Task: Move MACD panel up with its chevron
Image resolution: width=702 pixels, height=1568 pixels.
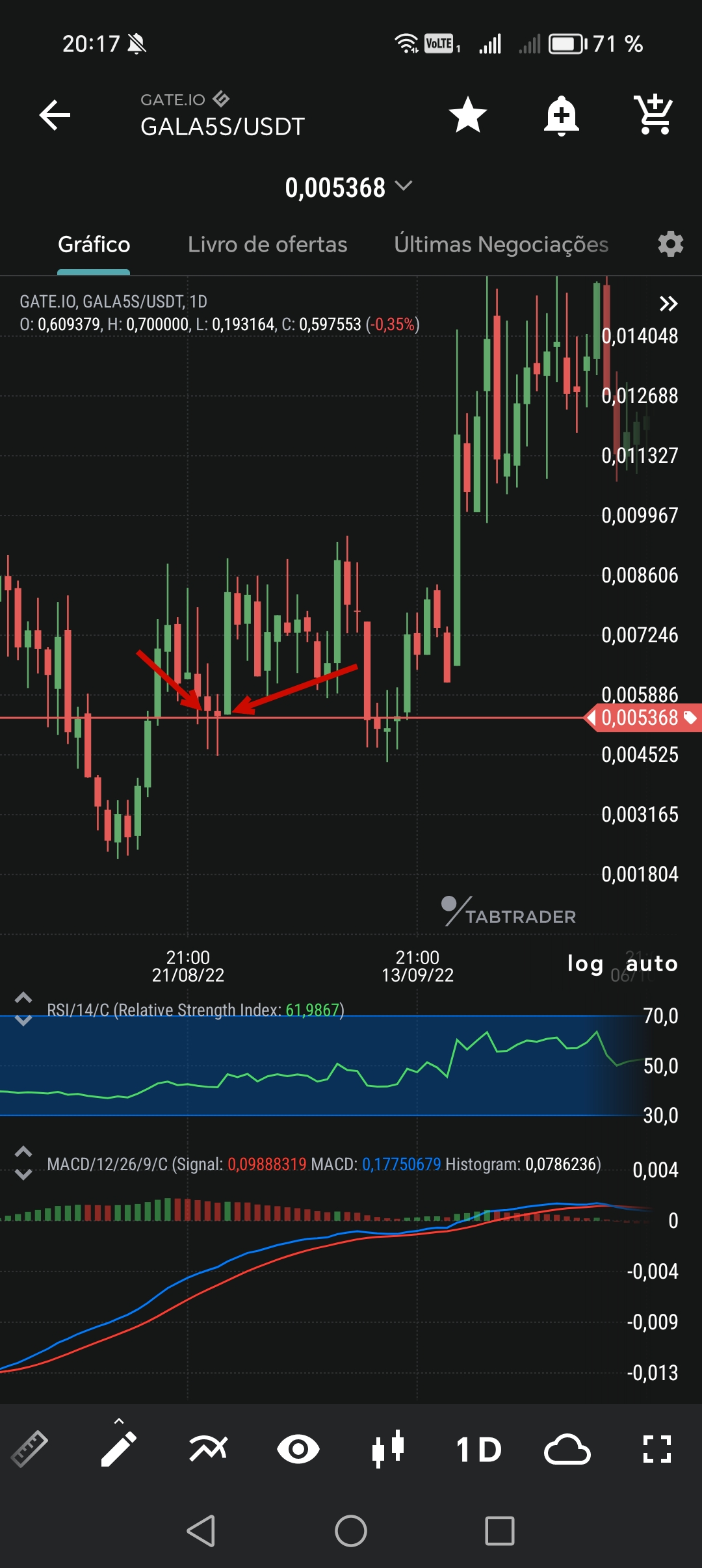Action: (x=23, y=1152)
